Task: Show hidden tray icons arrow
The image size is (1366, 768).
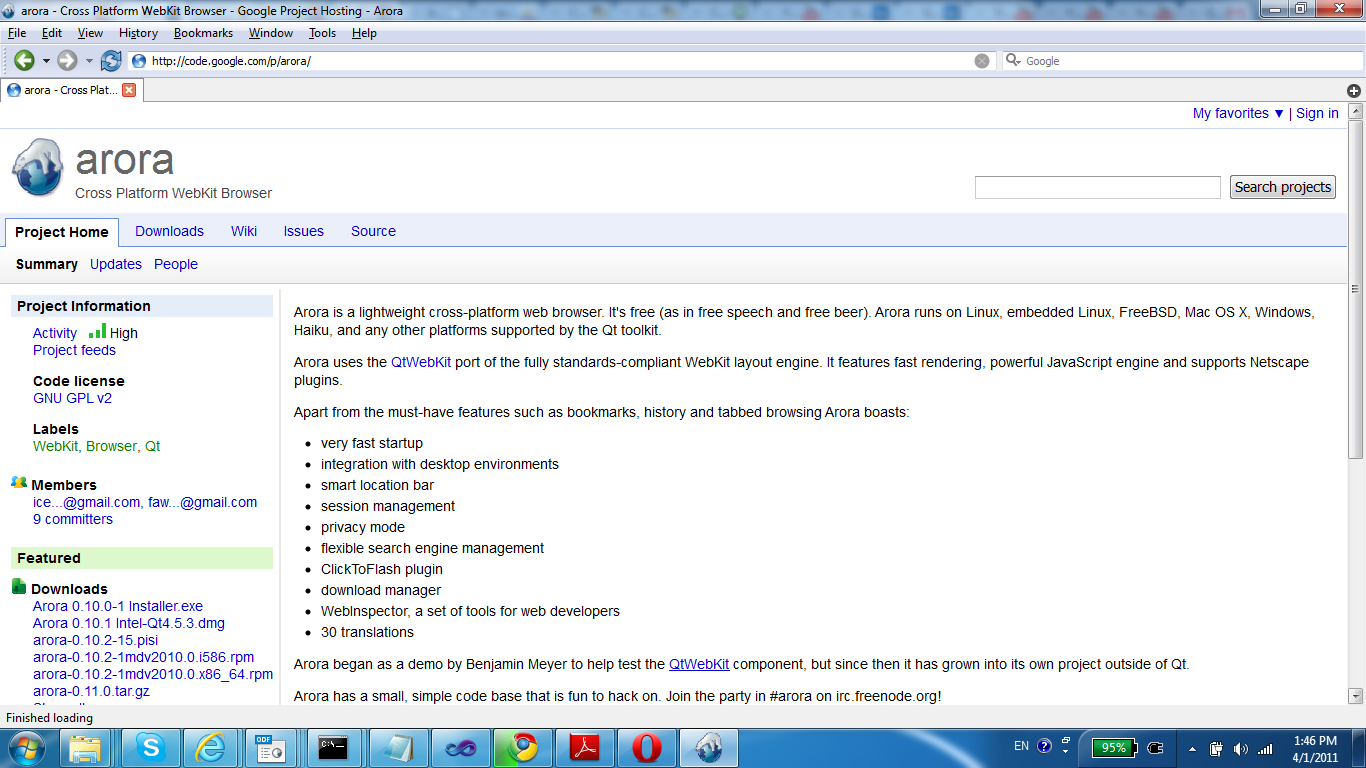Action: 1192,748
